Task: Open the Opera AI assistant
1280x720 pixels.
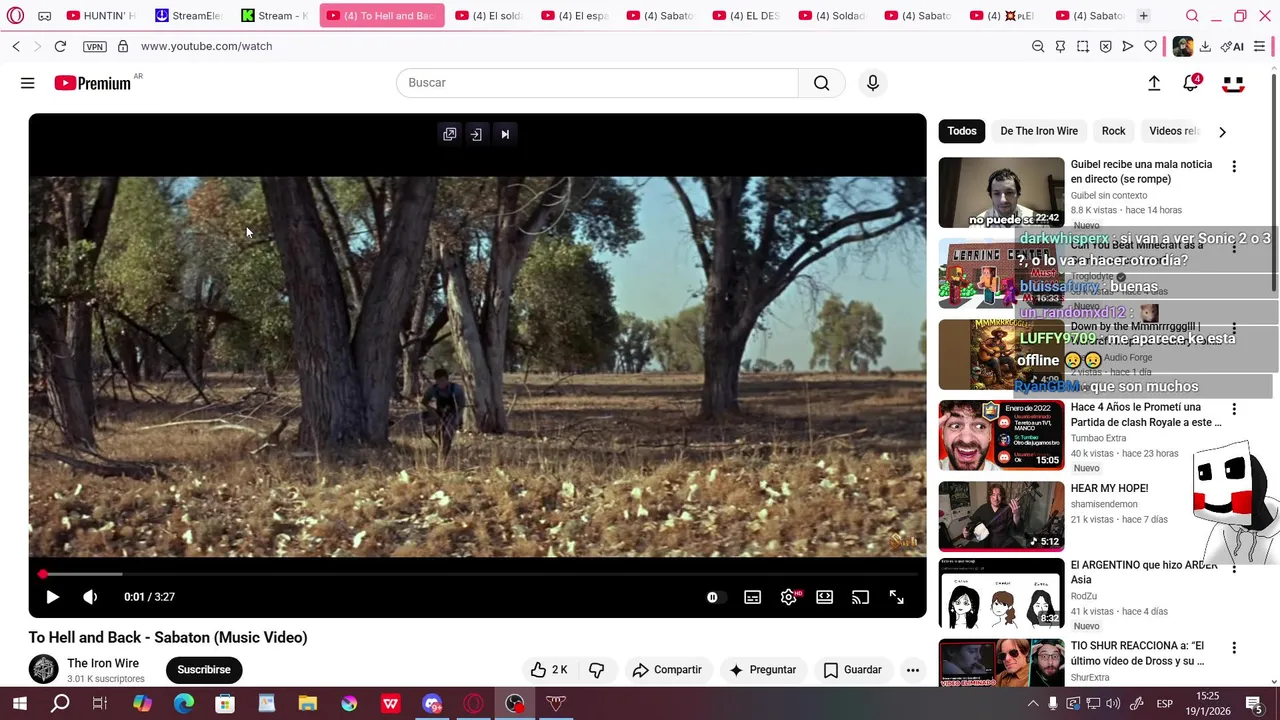Action: click(1232, 46)
